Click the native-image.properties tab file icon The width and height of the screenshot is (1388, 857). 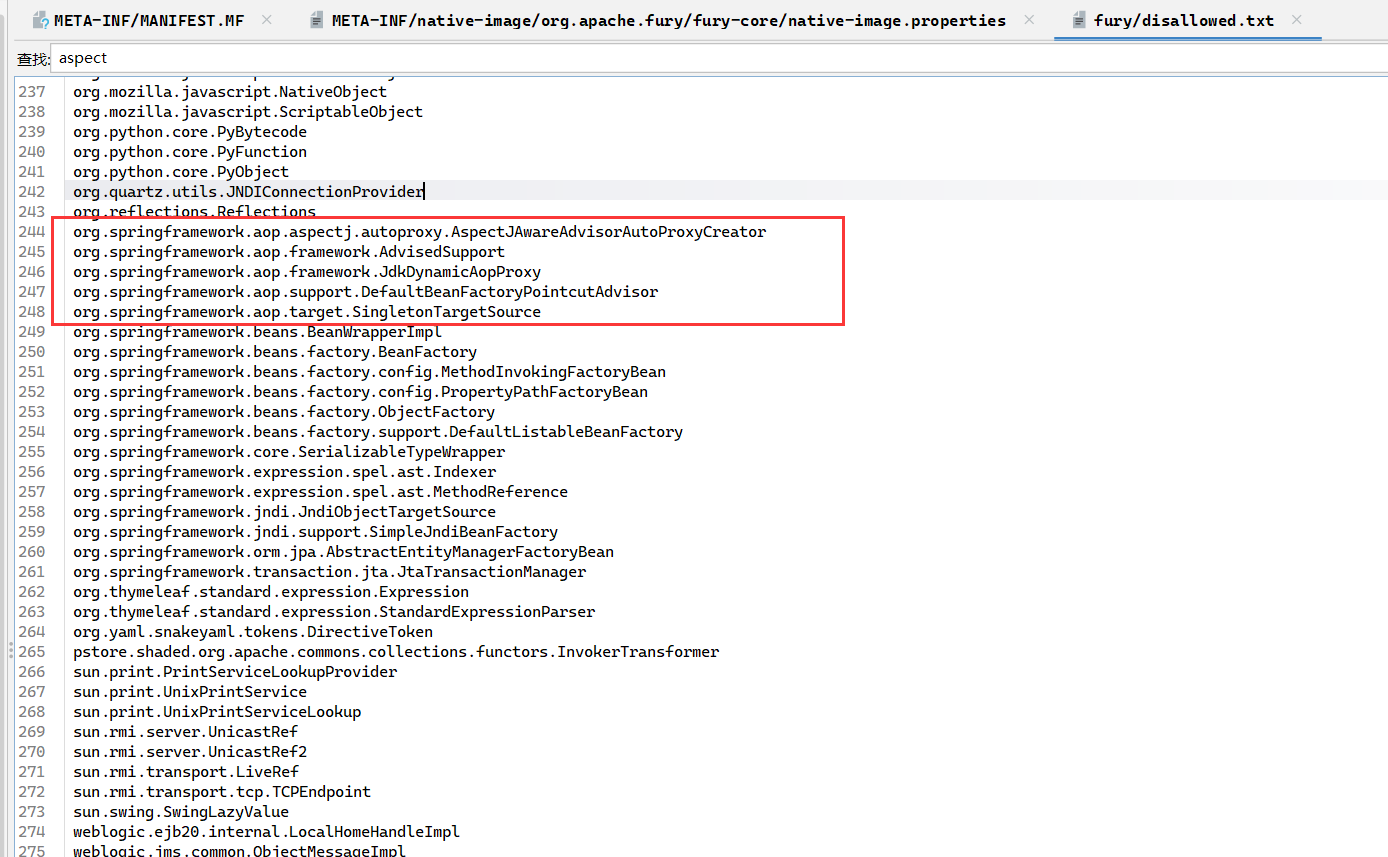(317, 20)
